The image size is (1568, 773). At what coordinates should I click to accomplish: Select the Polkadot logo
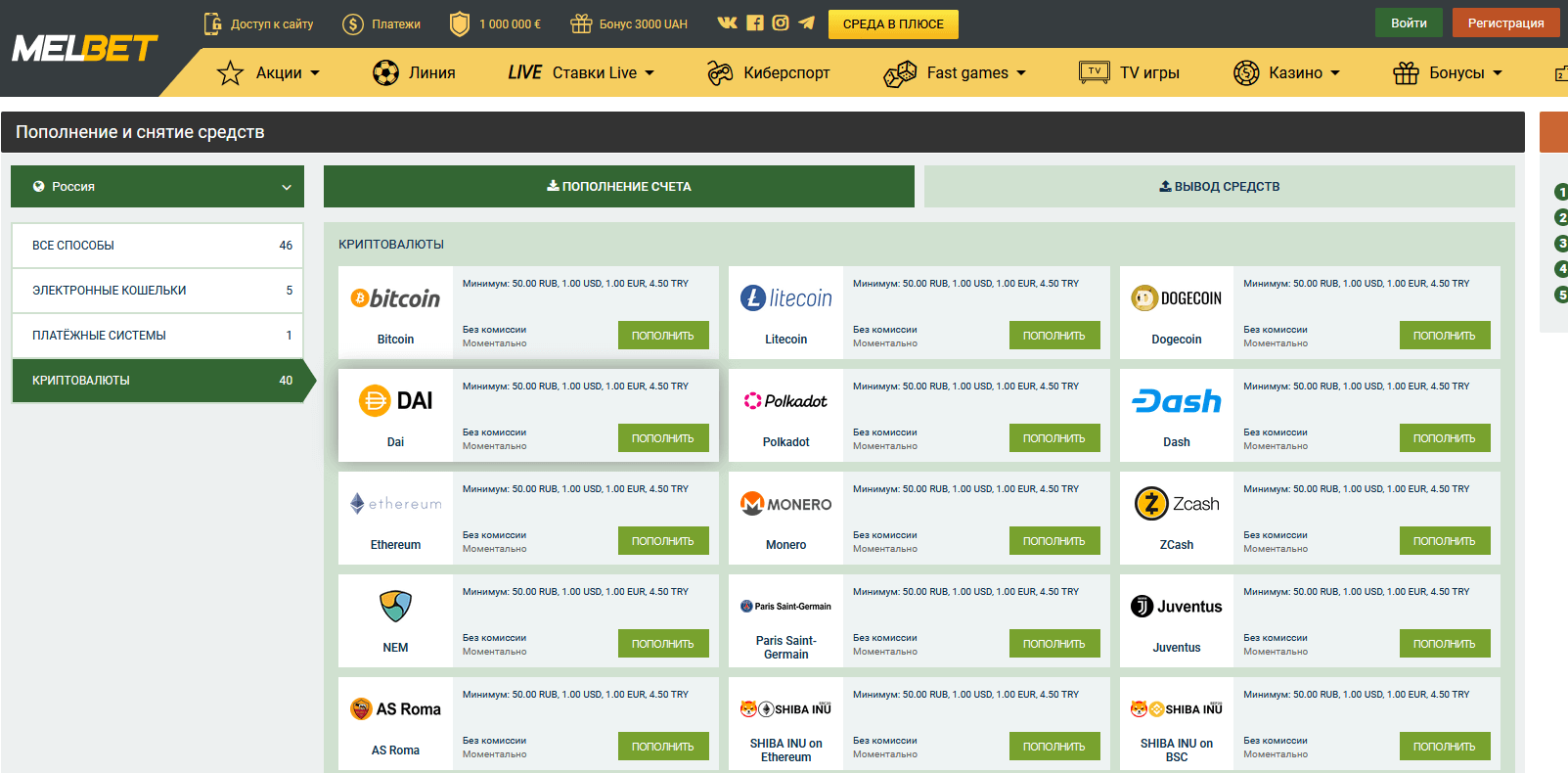coord(785,400)
